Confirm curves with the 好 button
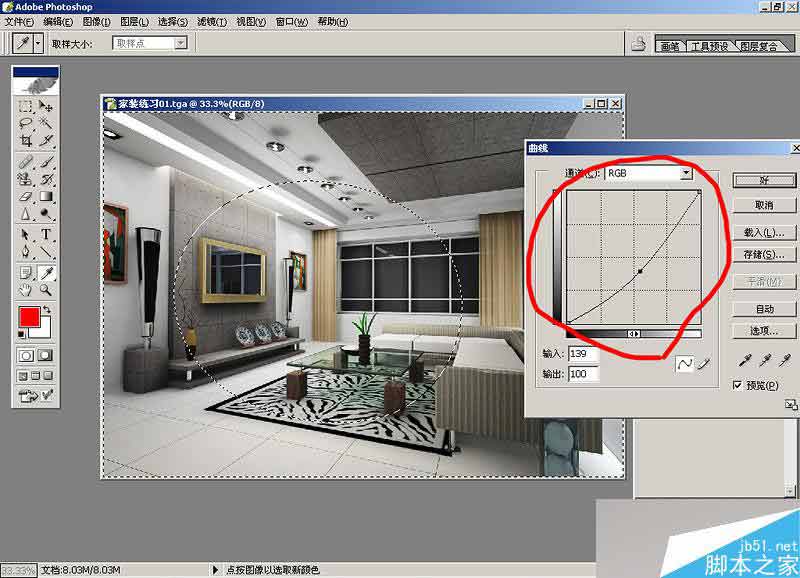The width and height of the screenshot is (800, 578). click(764, 180)
